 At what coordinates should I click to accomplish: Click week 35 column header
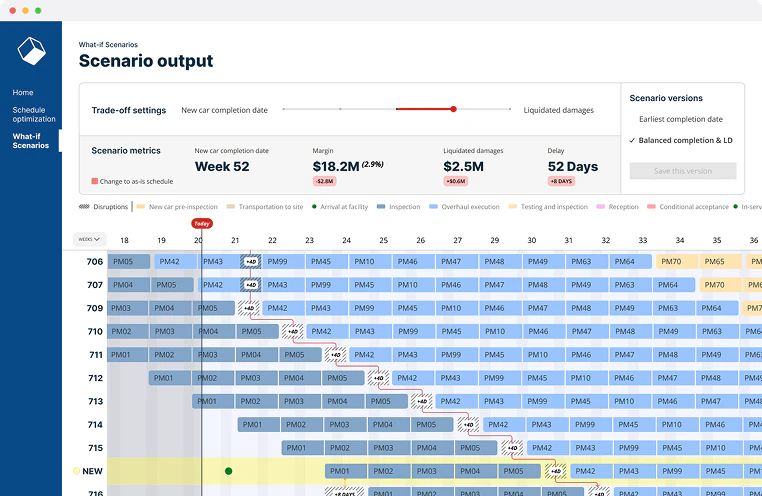pyautogui.click(x=717, y=240)
